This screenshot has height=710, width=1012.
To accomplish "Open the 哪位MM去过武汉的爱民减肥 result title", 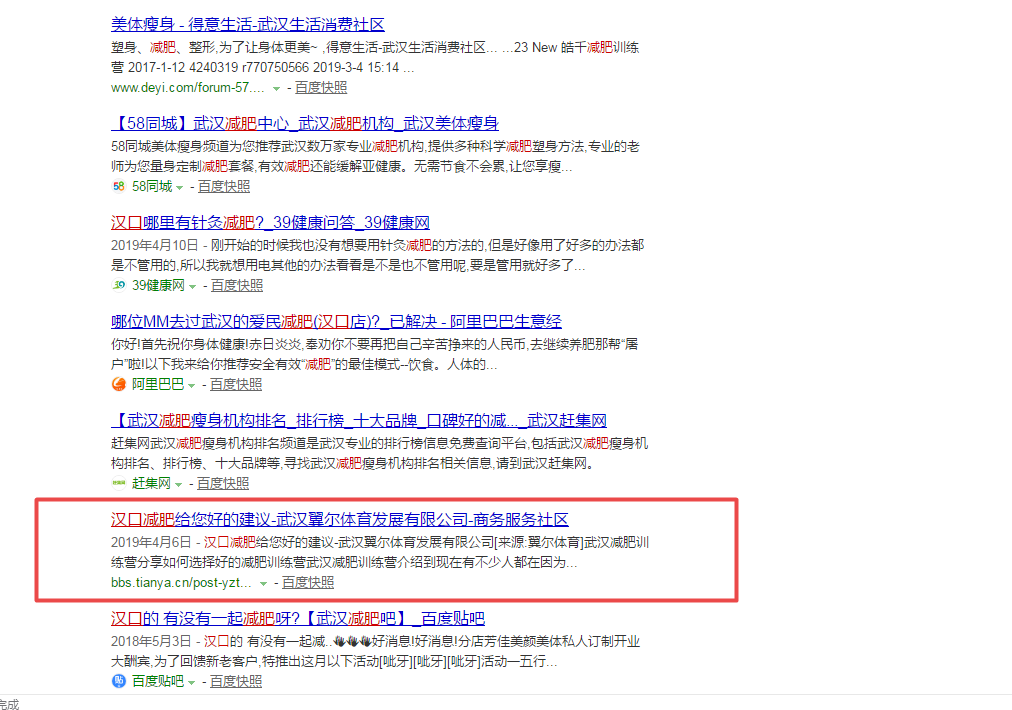I will 336,321.
